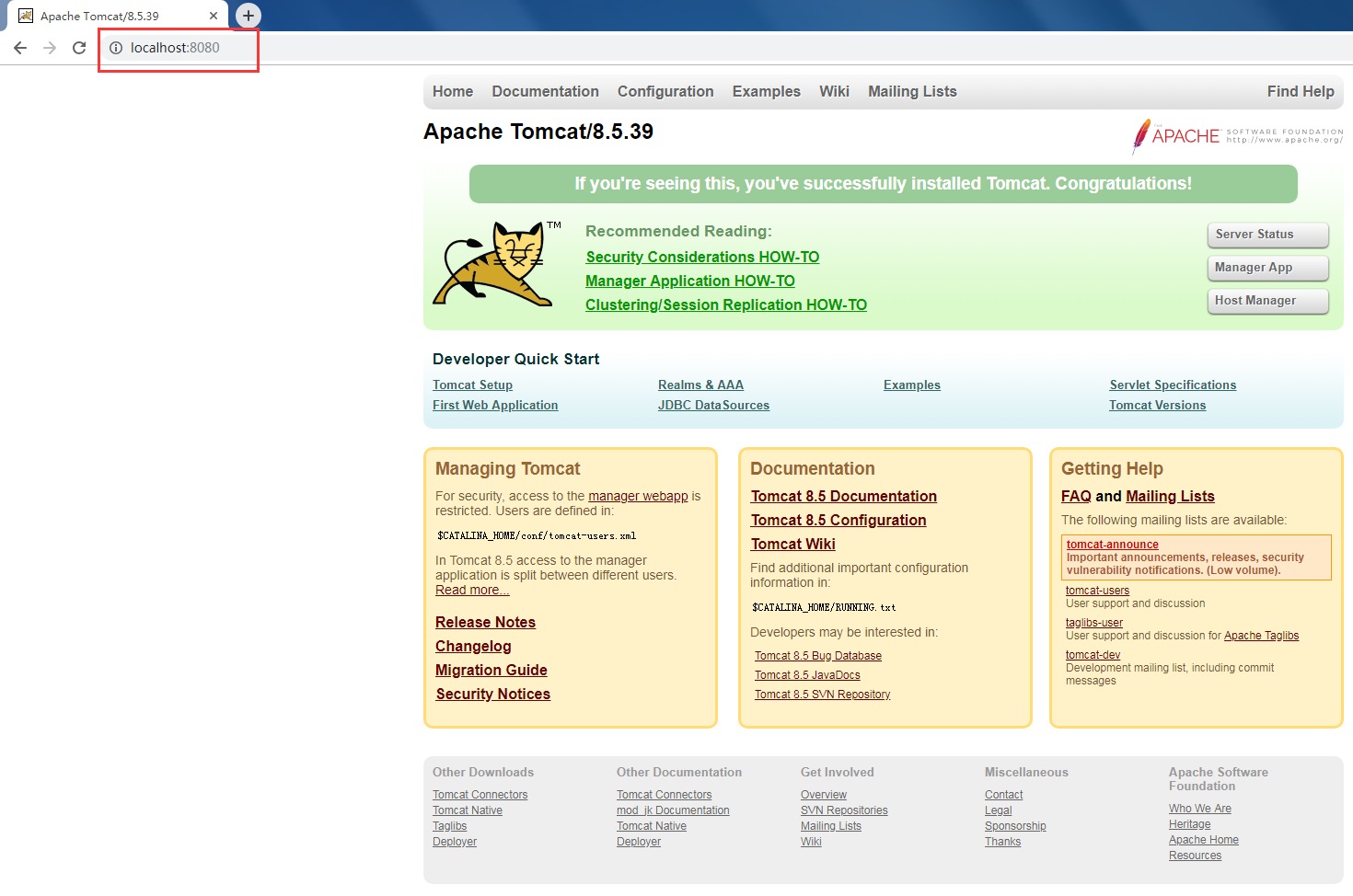Click the Apache Software Foundation feather logo
The height and width of the screenshot is (896, 1353).
[1237, 136]
